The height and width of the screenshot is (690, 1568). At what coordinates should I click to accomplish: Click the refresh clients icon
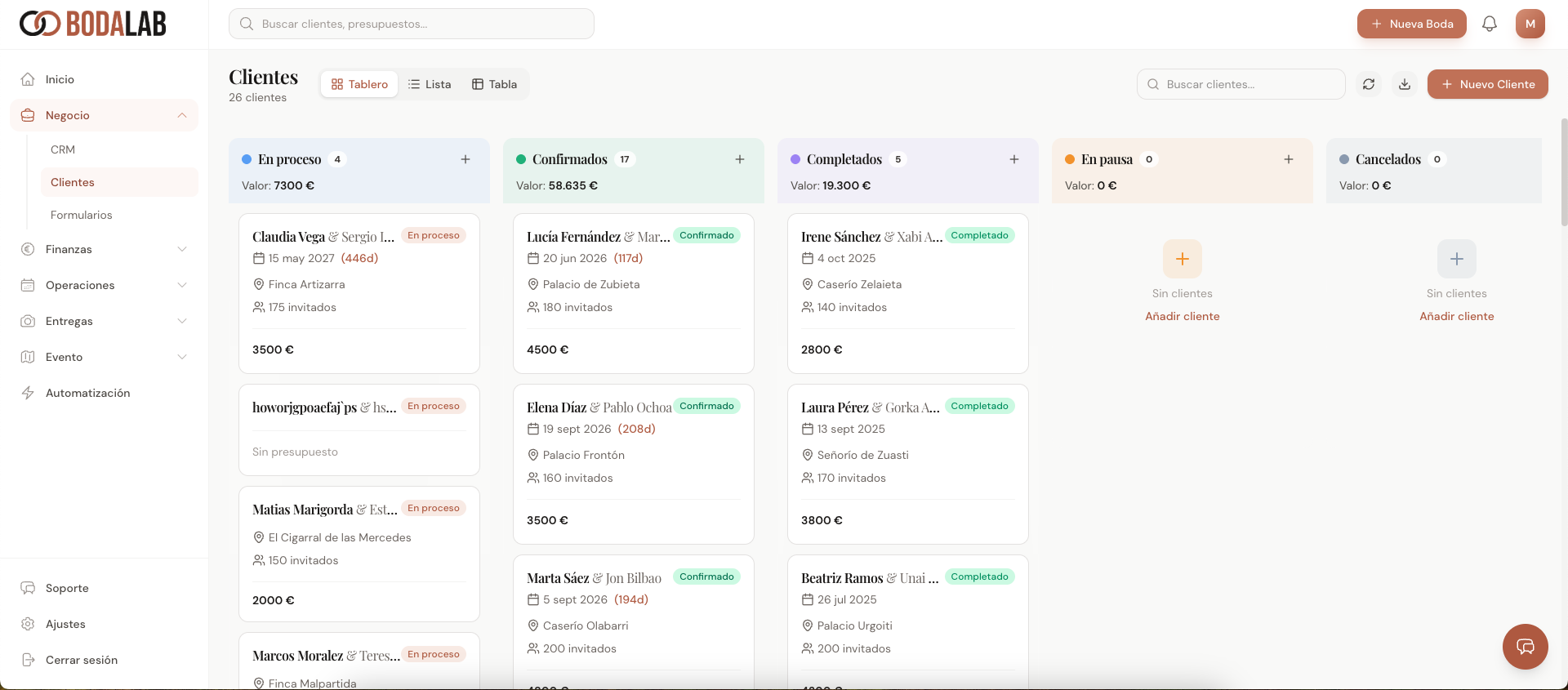coord(1369,84)
